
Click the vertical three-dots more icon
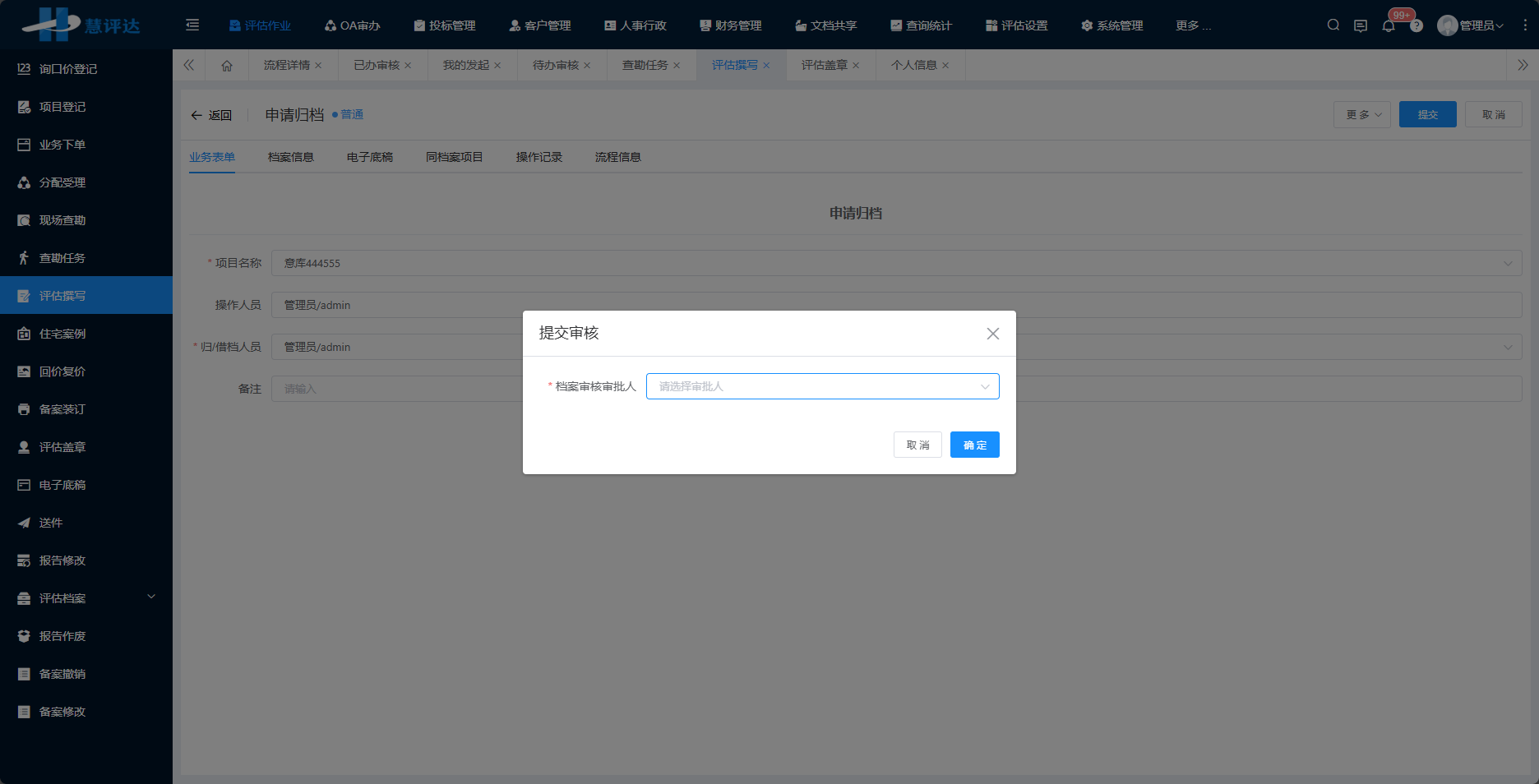click(1525, 25)
